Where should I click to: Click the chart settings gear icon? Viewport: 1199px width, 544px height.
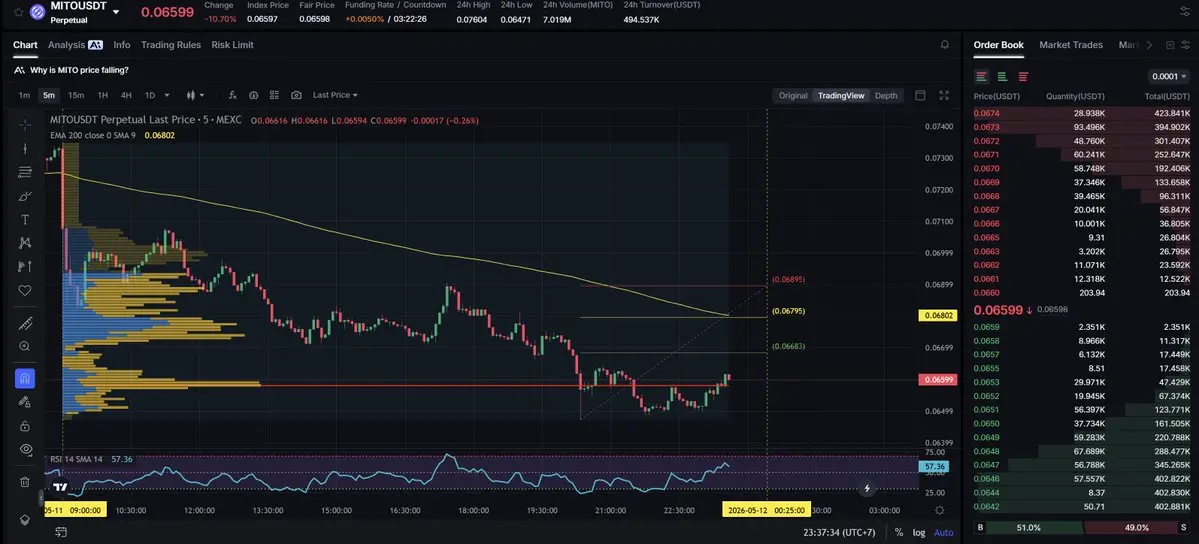point(940,510)
